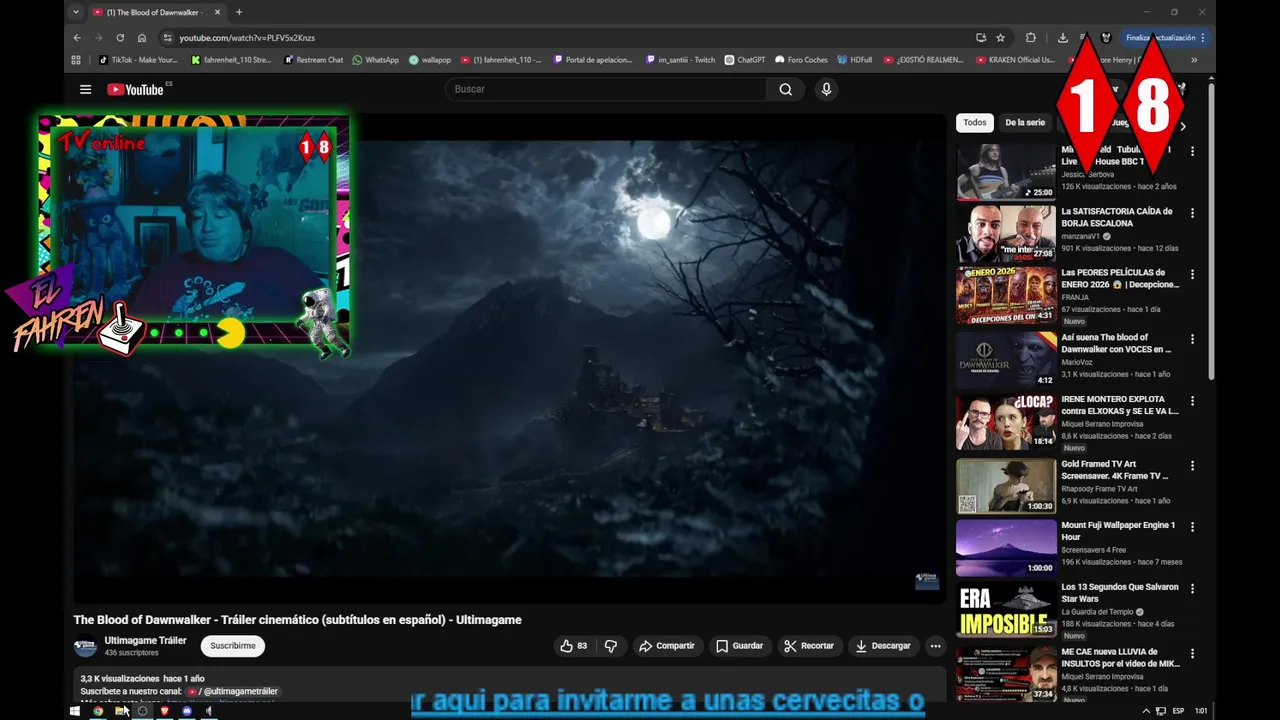This screenshot has width=1280, height=720.
Task: Open HDFull bookmark
Action: pyautogui.click(x=854, y=60)
